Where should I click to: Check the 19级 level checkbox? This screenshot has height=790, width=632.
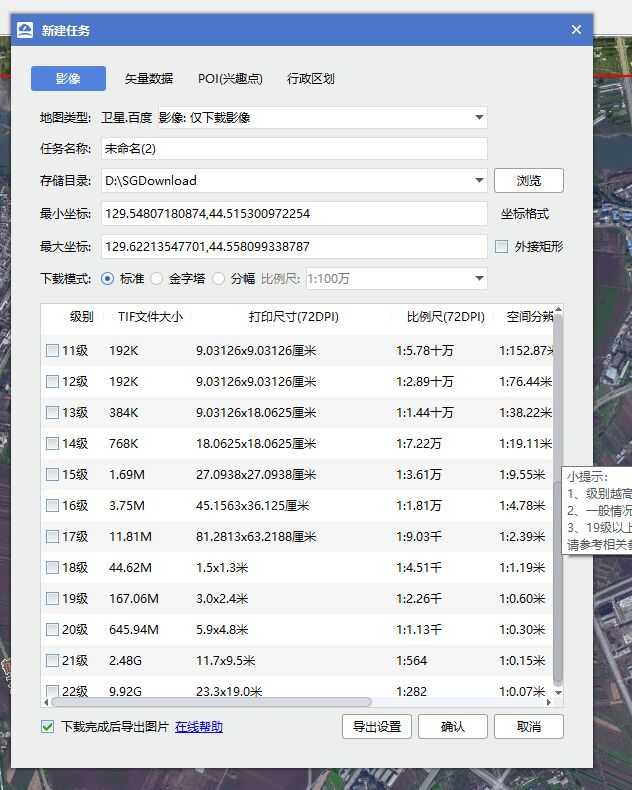pos(52,599)
